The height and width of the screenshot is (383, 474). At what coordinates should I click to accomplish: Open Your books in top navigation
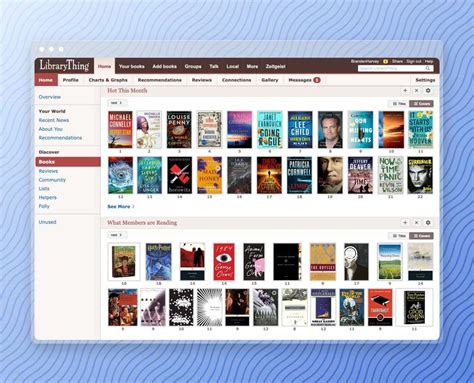coord(132,66)
